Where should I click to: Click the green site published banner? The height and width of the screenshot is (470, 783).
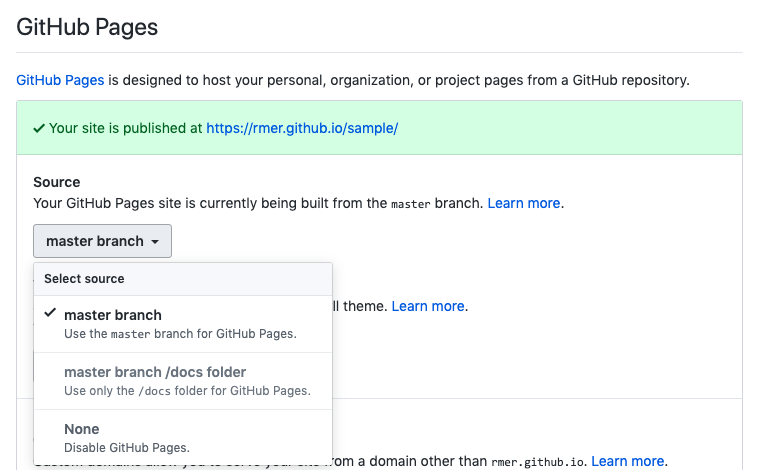tap(380, 128)
